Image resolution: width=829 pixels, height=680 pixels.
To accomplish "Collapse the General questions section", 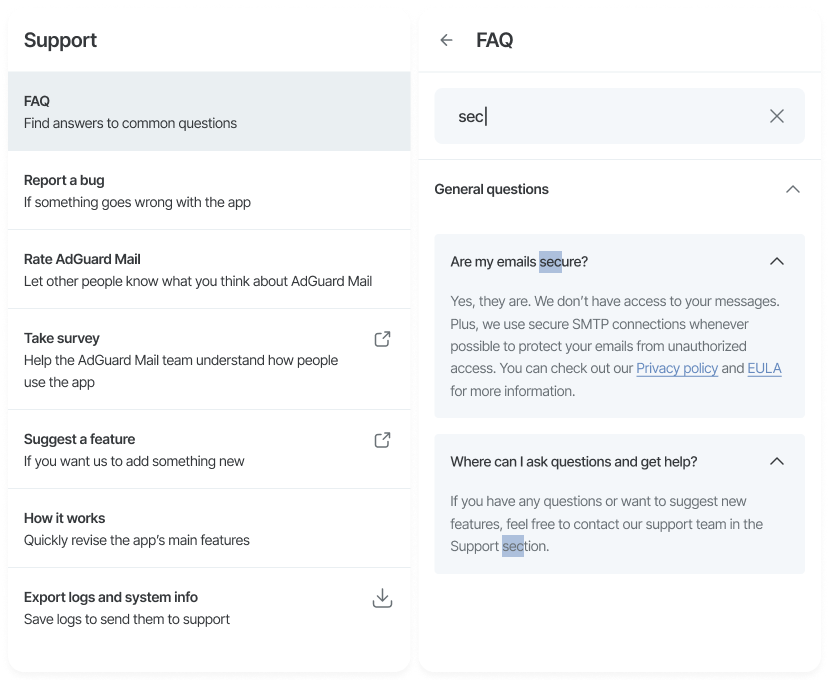I will coord(793,188).
